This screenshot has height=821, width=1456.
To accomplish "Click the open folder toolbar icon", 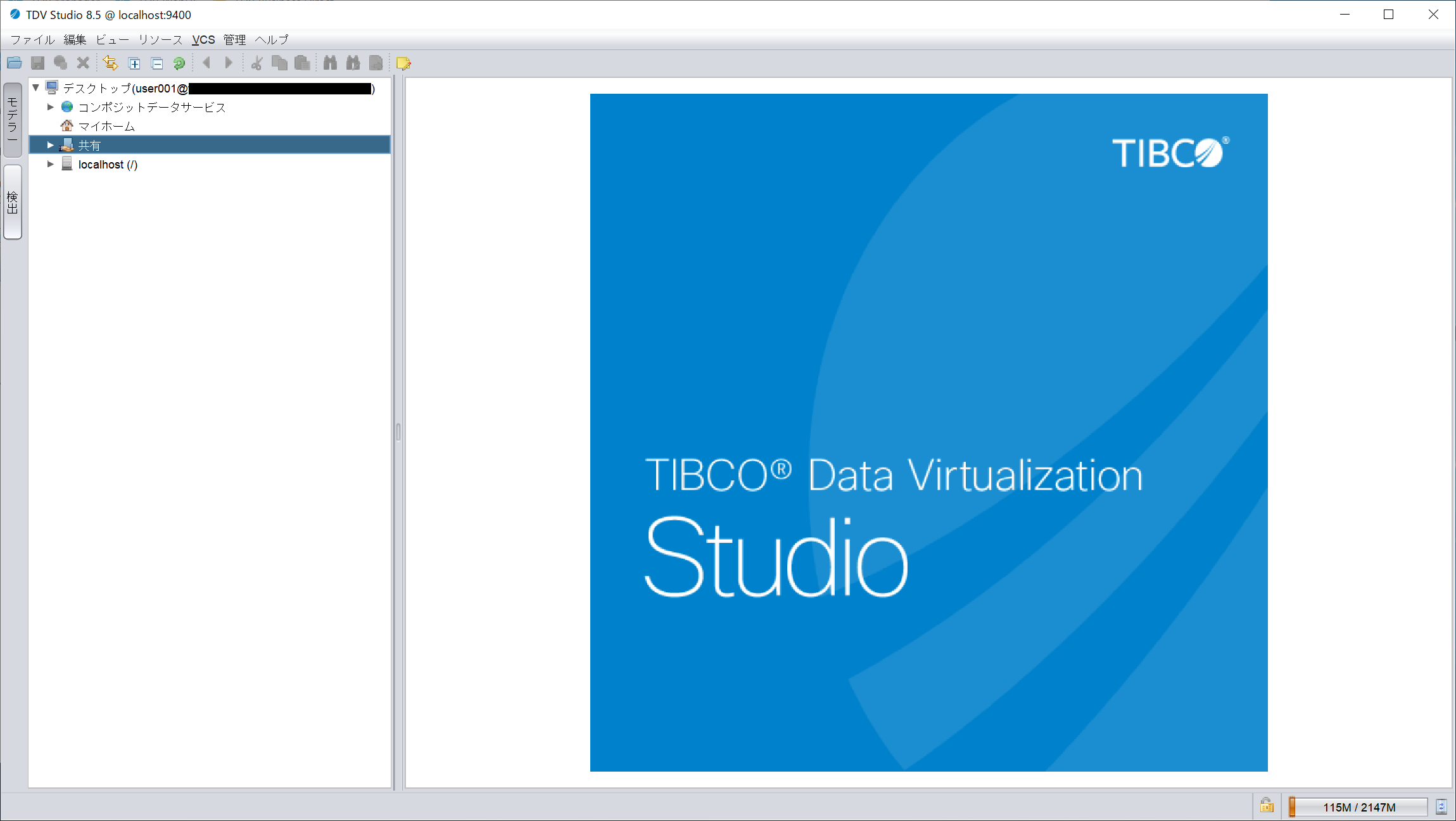I will [15, 63].
